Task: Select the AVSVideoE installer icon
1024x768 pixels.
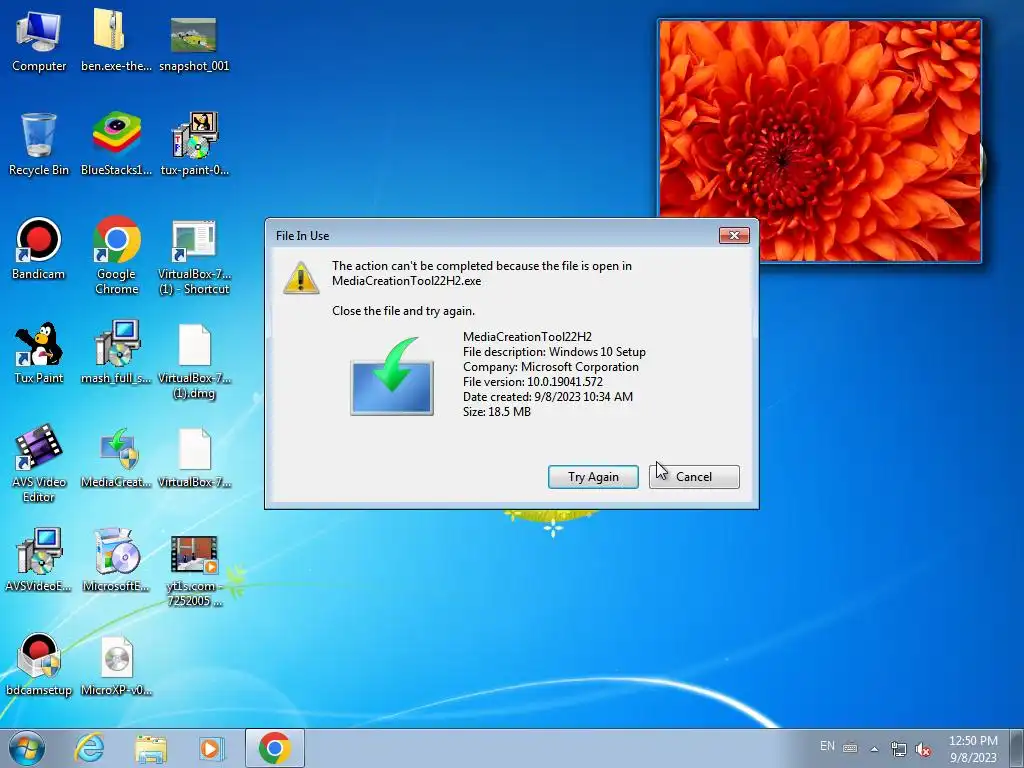Action: tap(39, 560)
